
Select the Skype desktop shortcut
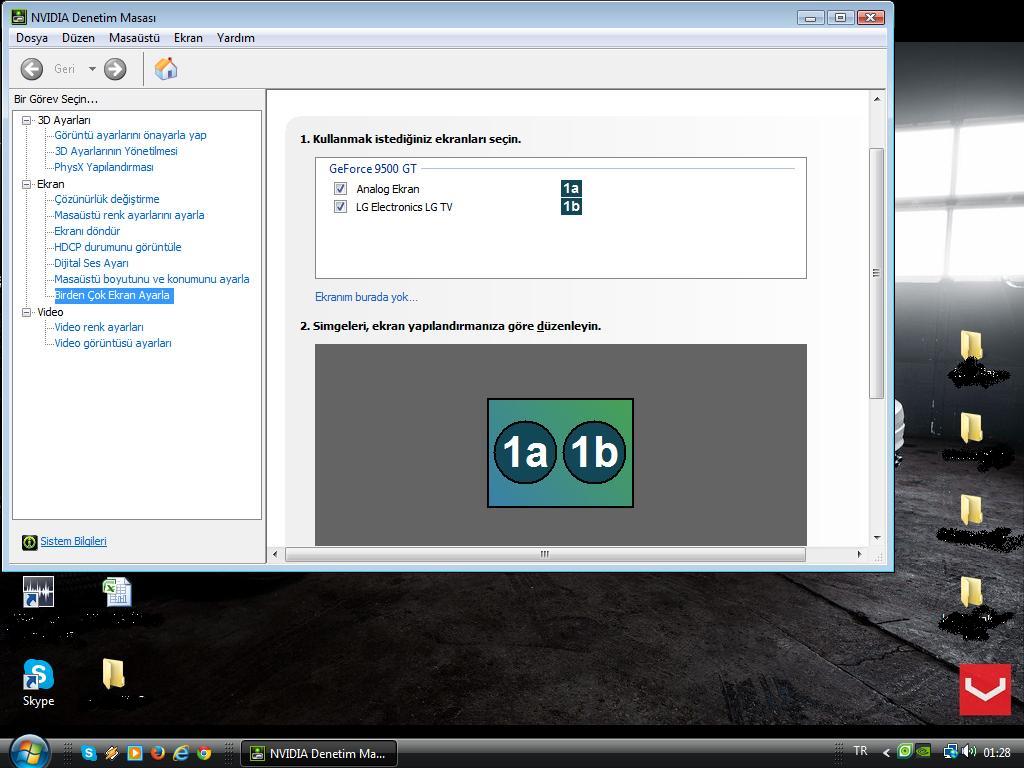(x=39, y=682)
